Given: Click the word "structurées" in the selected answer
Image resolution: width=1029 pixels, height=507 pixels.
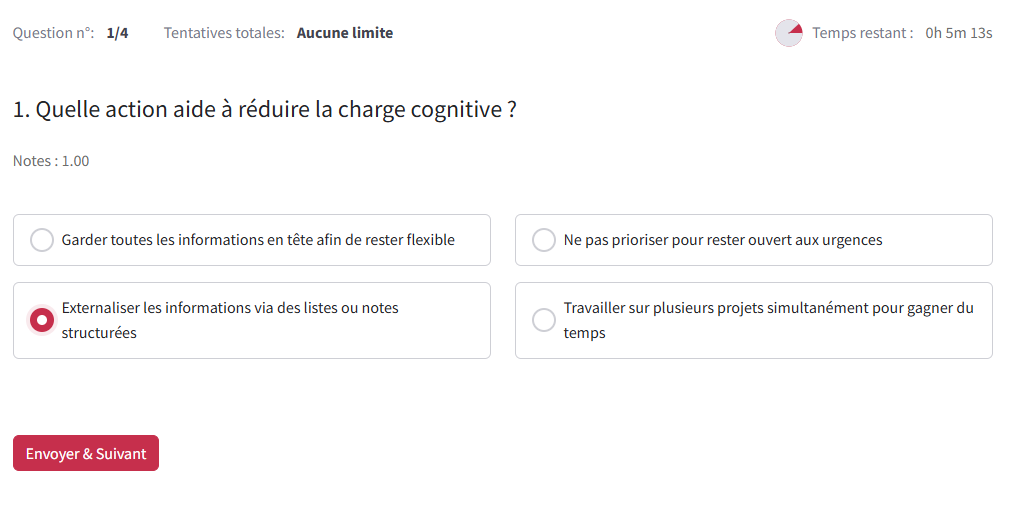Looking at the screenshot, I should [99, 333].
